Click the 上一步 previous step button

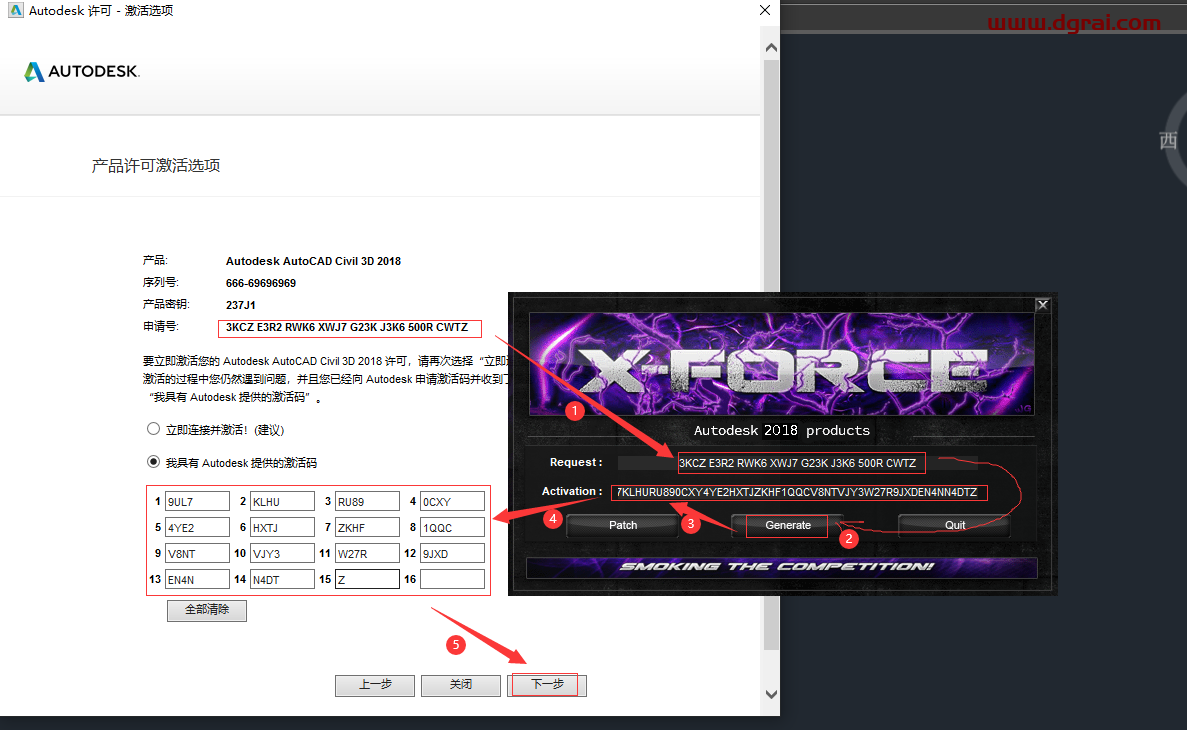tap(375, 685)
